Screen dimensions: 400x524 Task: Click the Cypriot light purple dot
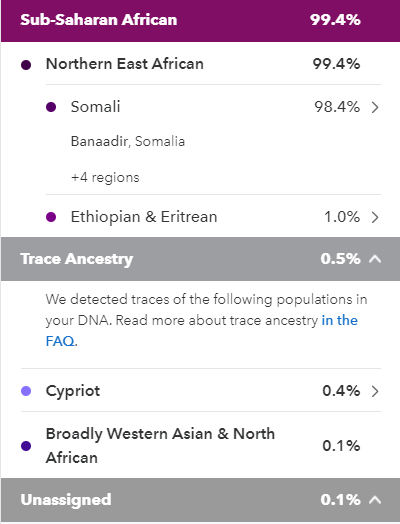coord(26,391)
